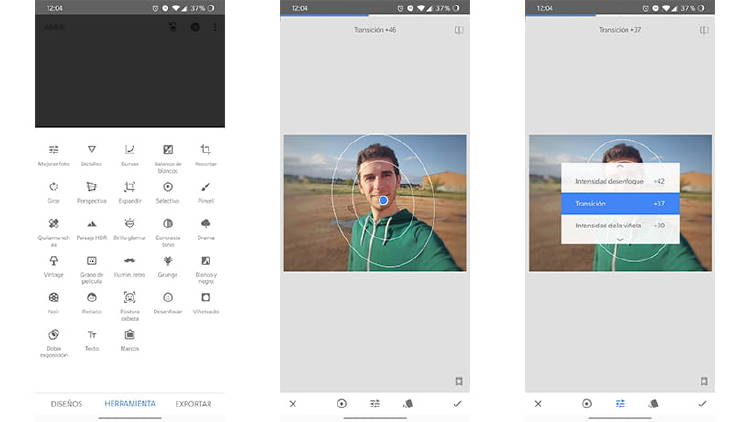Switch to the DISEÑOS tab

(66, 404)
